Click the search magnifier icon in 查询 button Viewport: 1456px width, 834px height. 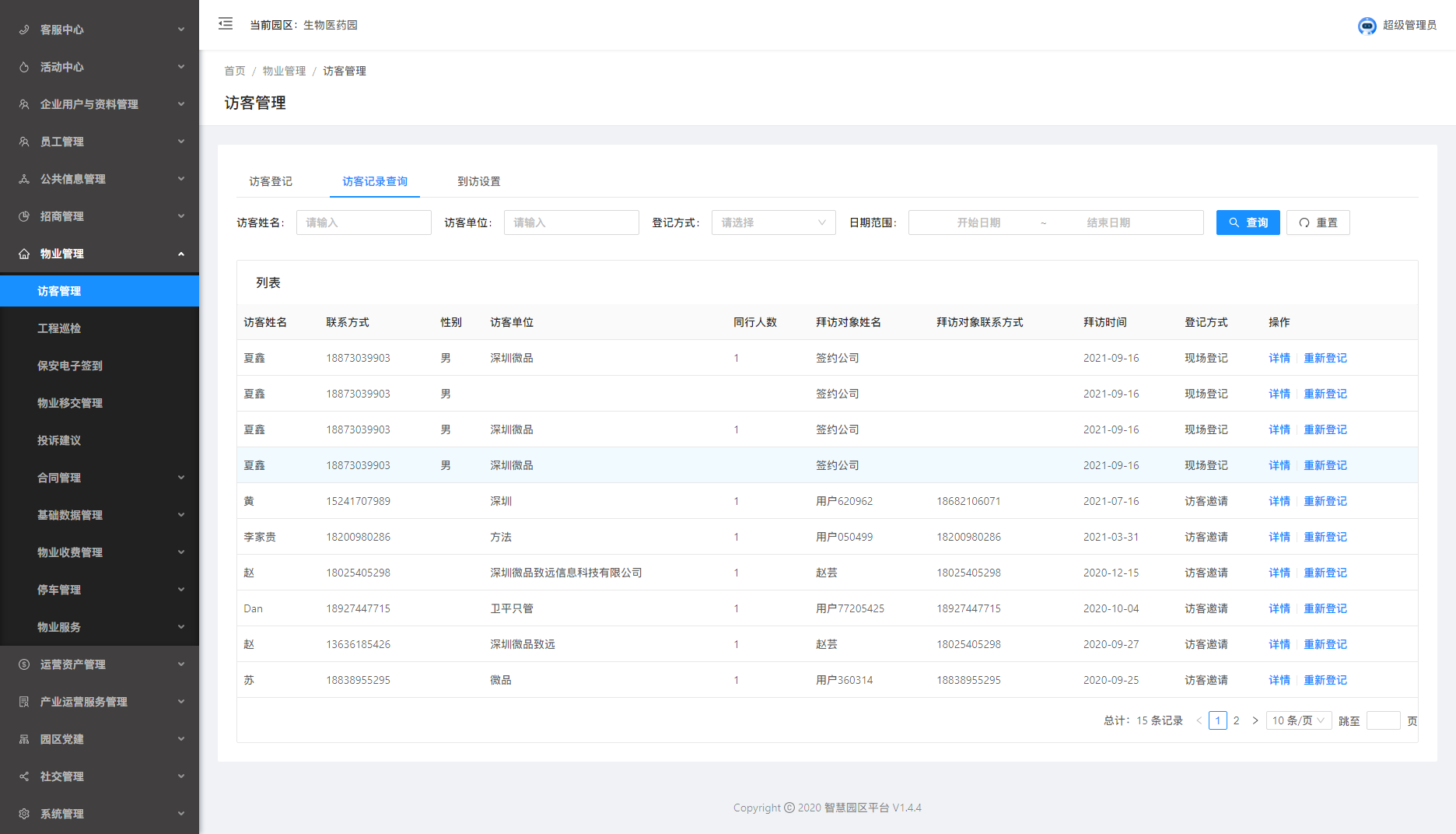tap(1234, 223)
